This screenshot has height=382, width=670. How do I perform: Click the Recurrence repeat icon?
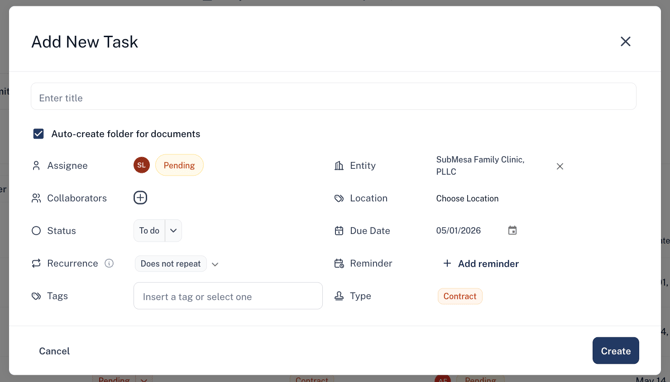point(36,263)
